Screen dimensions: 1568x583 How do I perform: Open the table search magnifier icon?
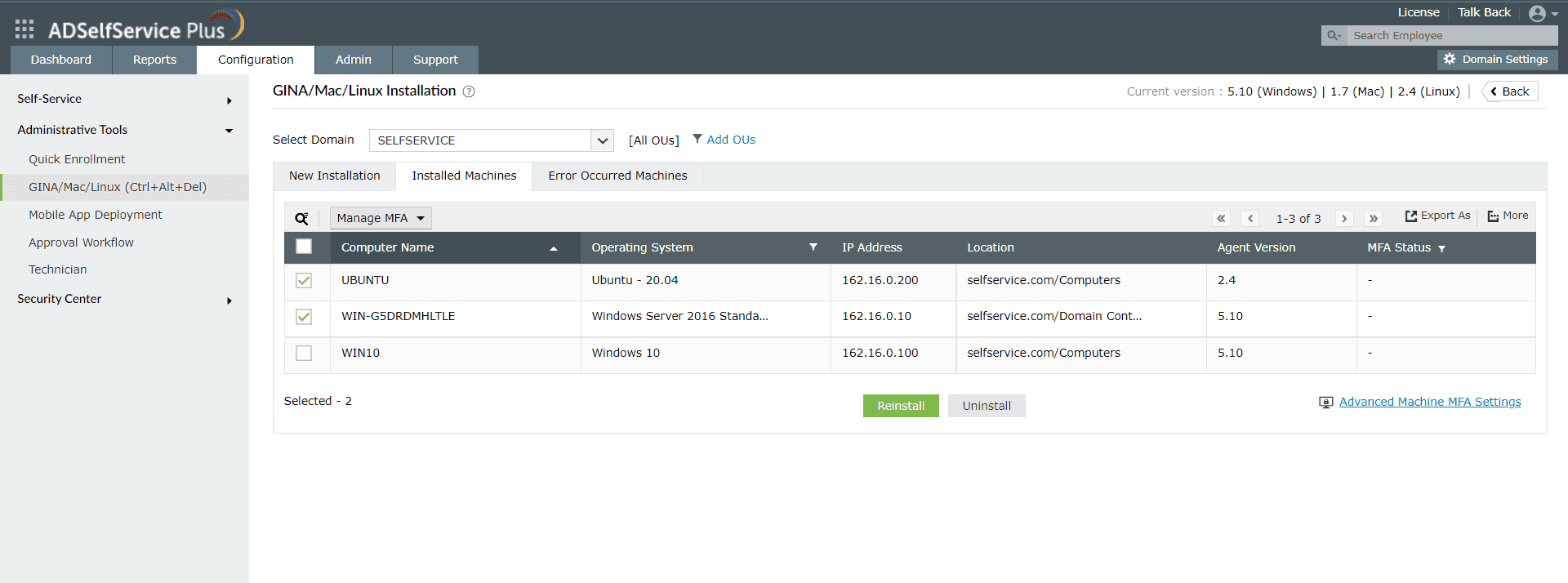pyautogui.click(x=301, y=218)
